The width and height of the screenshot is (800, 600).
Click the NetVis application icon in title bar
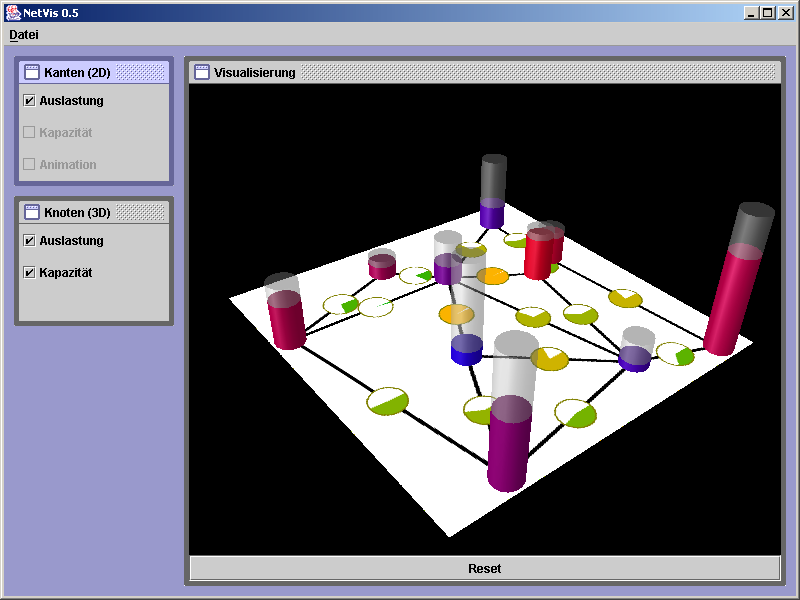pos(13,13)
